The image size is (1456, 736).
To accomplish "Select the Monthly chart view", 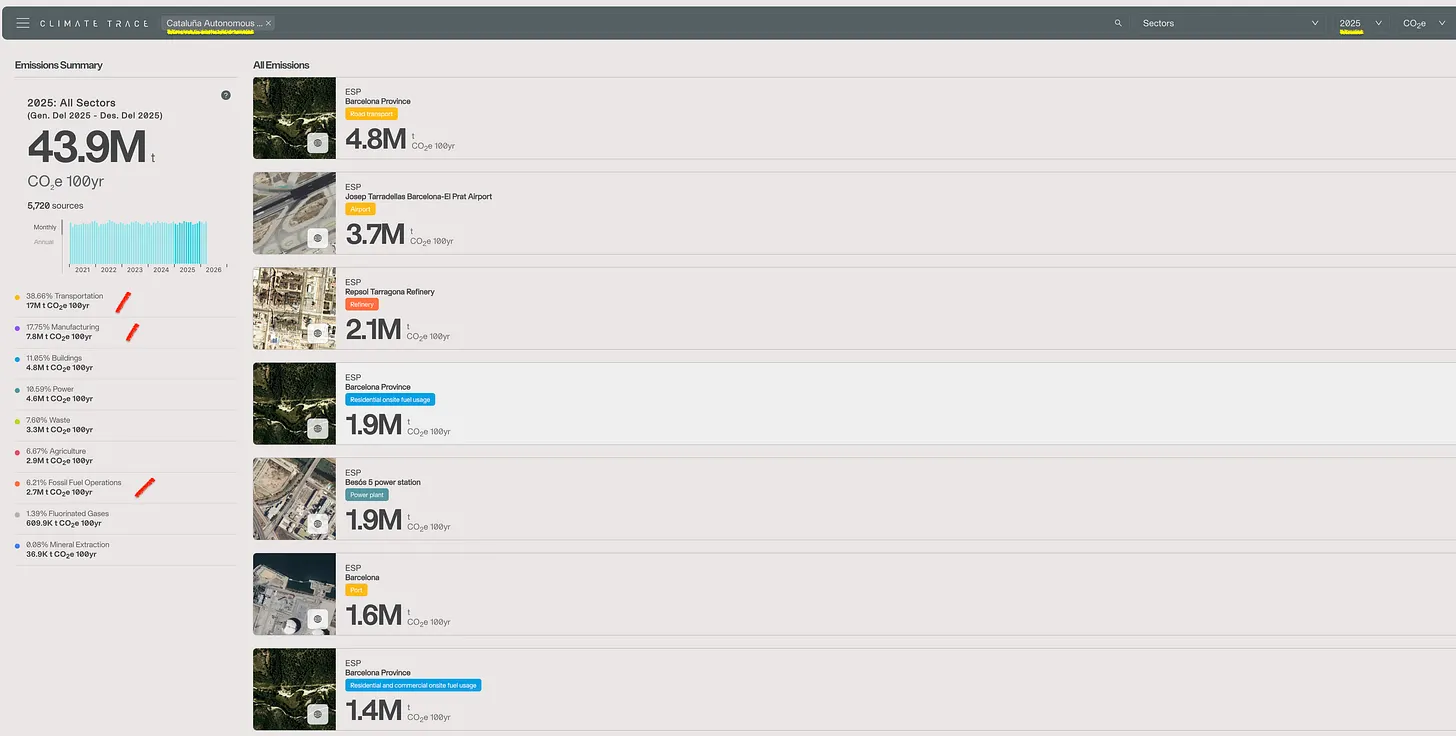I will pos(45,227).
